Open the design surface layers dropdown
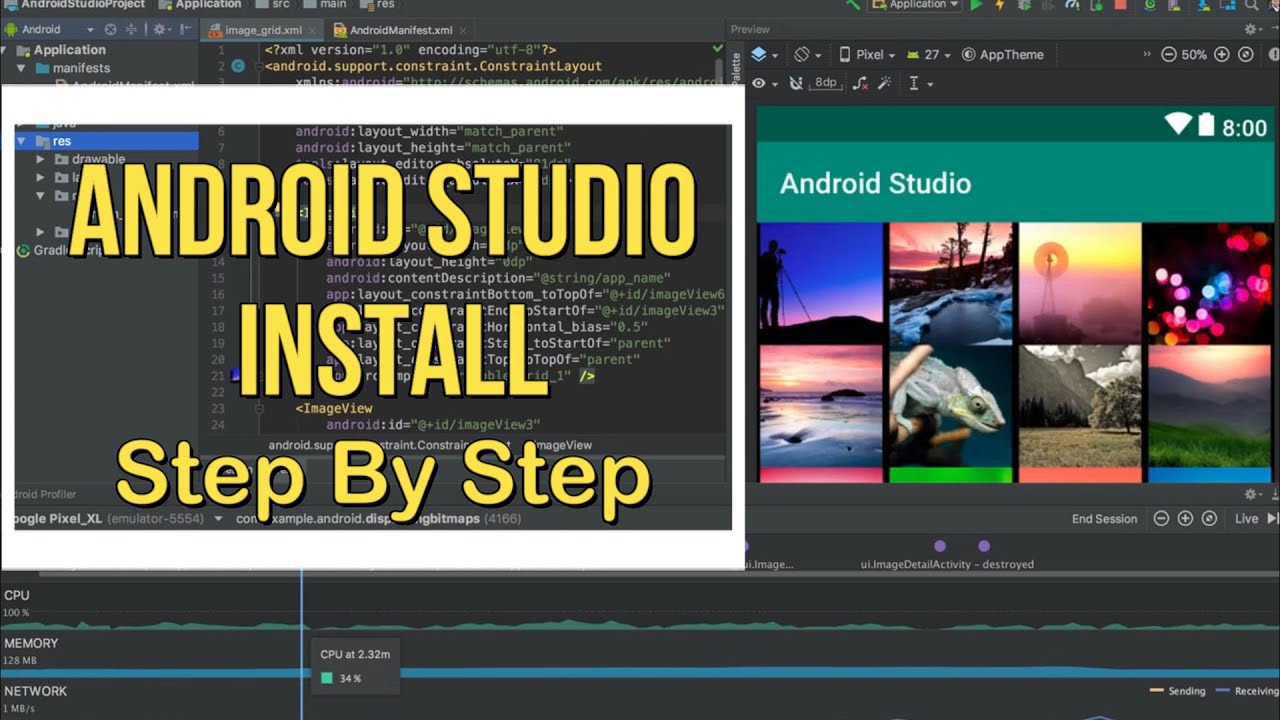The width and height of the screenshot is (1280, 720). 765,55
